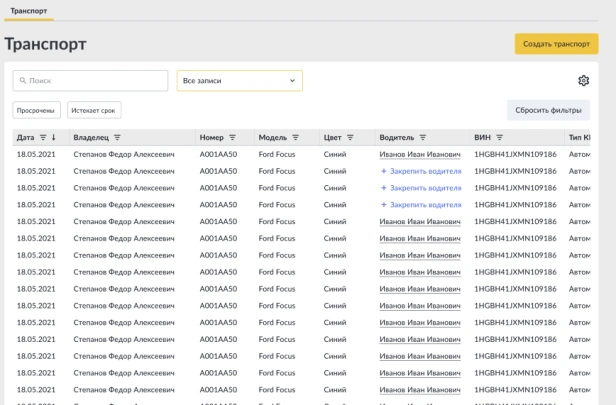616x405 pixels.
Task: Open the Модель column filter icon
Action: click(x=295, y=137)
